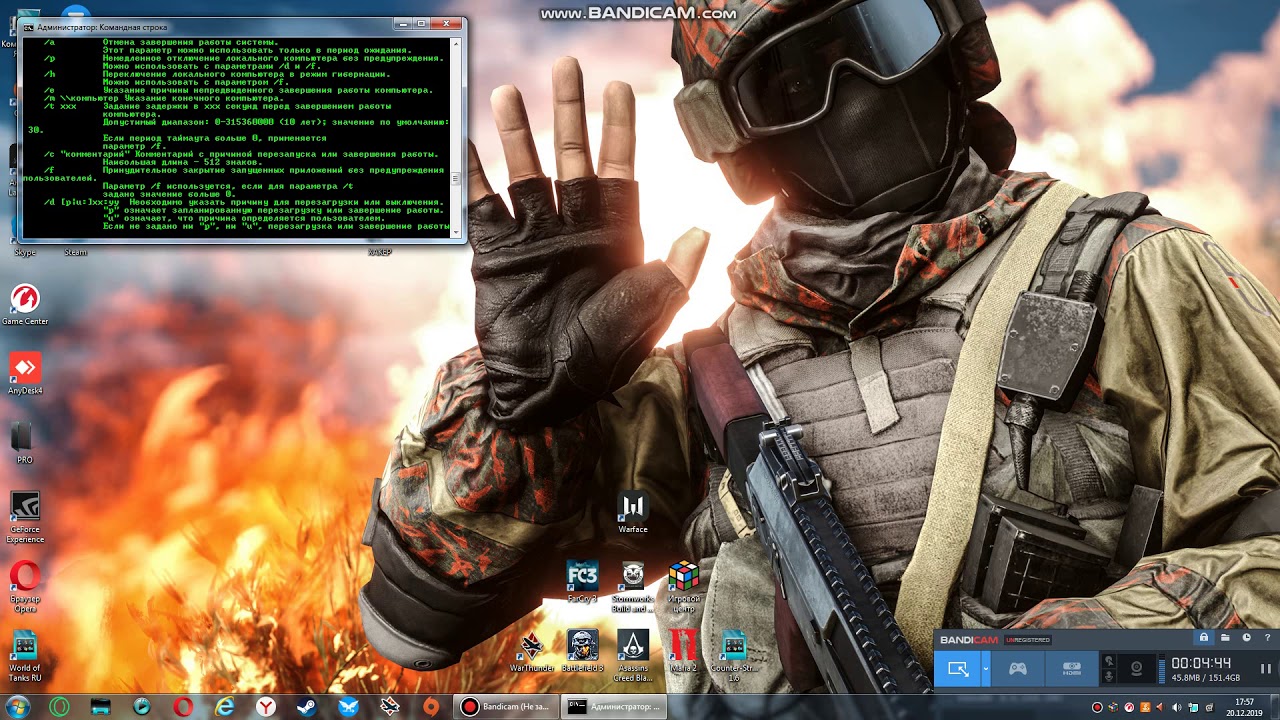Minimize the command prompt window

point(402,23)
